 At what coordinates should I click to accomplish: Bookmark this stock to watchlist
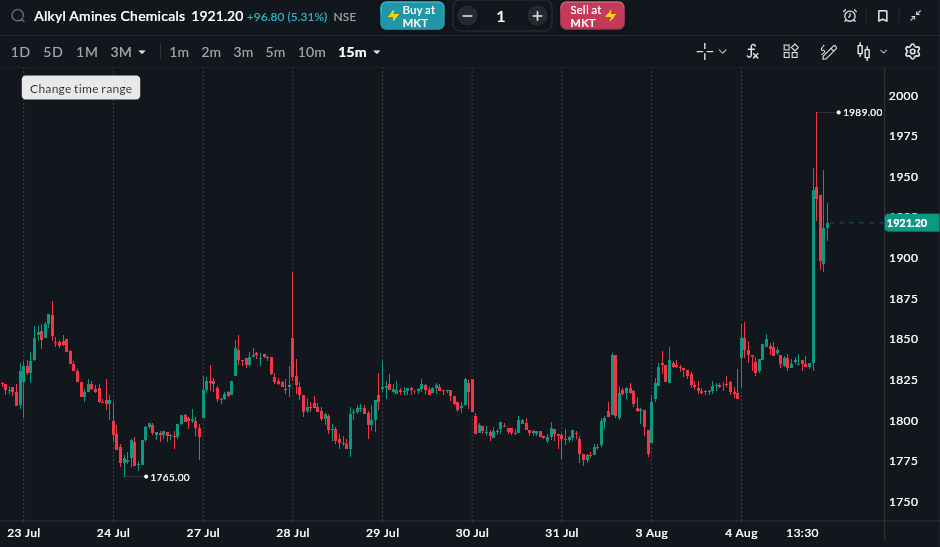click(882, 16)
